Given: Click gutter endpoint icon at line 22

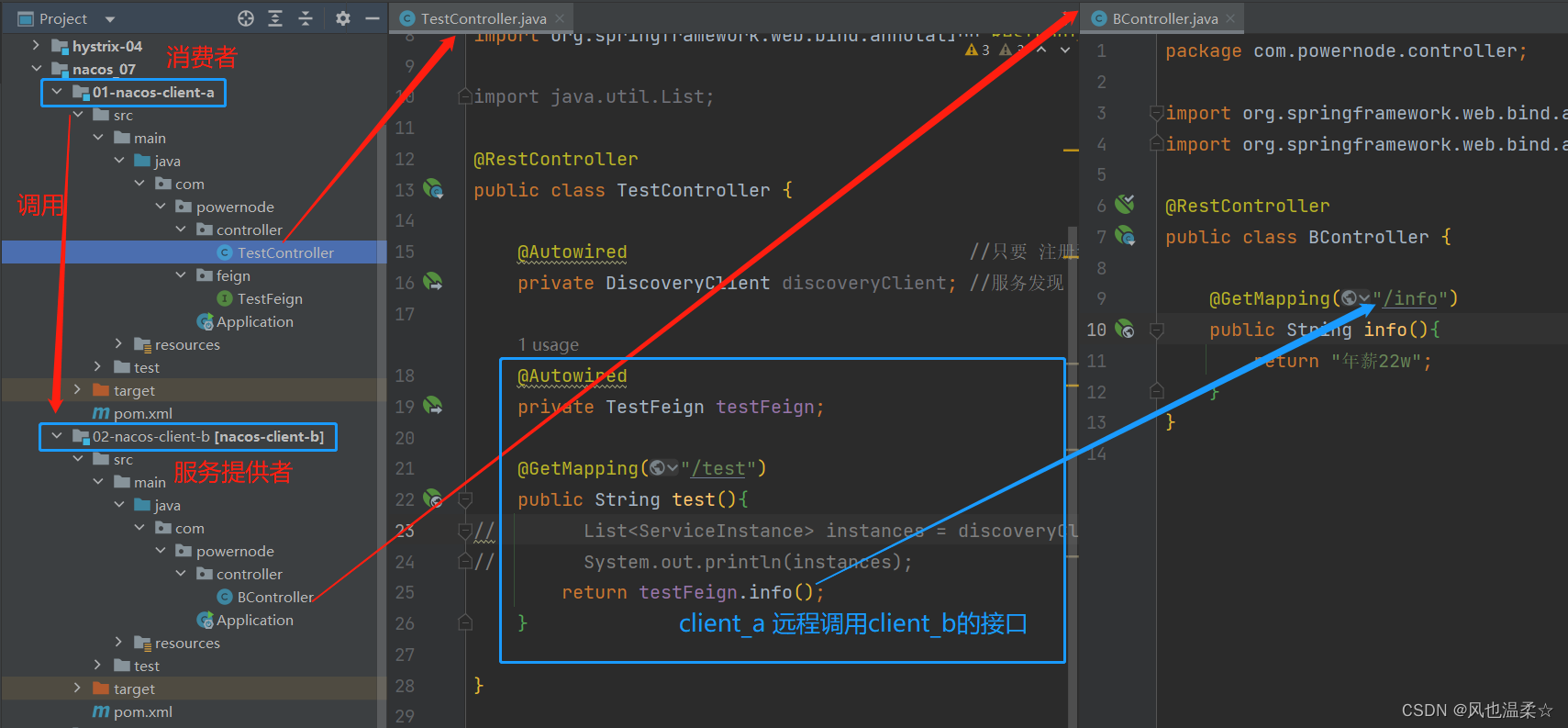Looking at the screenshot, I should tap(433, 498).
